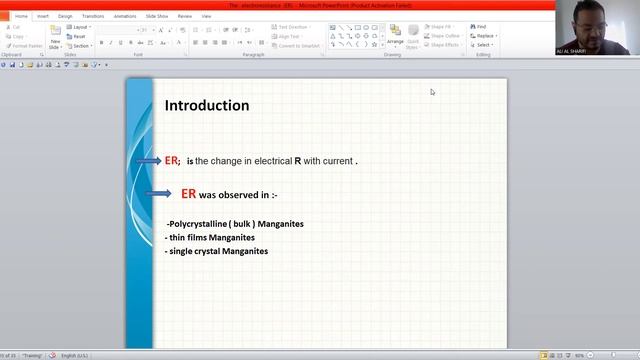This screenshot has height=360, width=640.
Task: Open the Shape Fill options
Action: (x=439, y=27)
